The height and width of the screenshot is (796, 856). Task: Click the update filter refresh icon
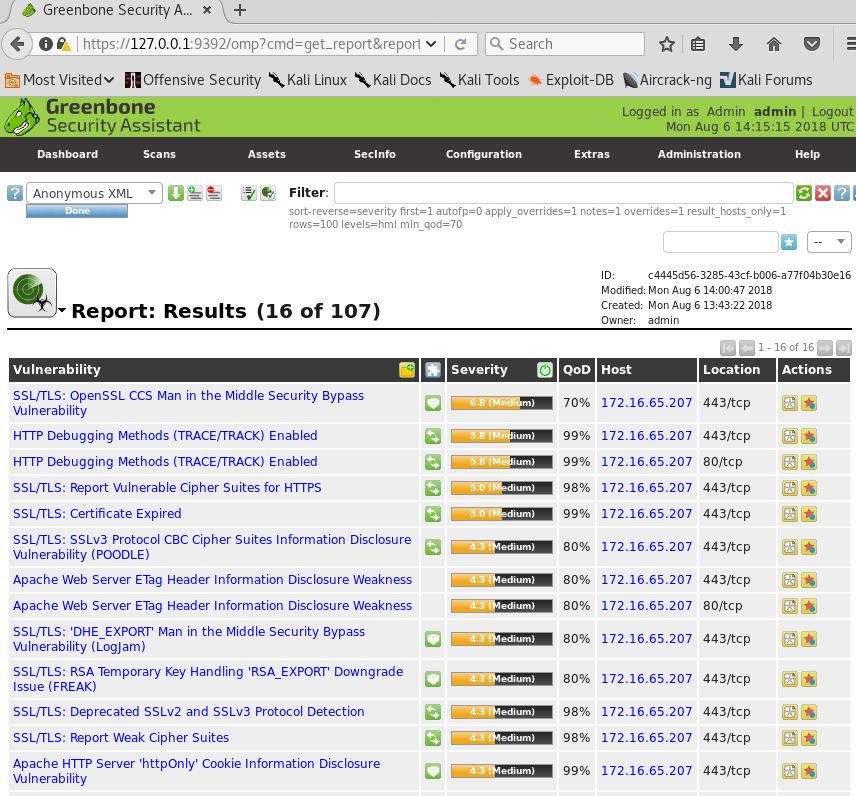coord(804,193)
